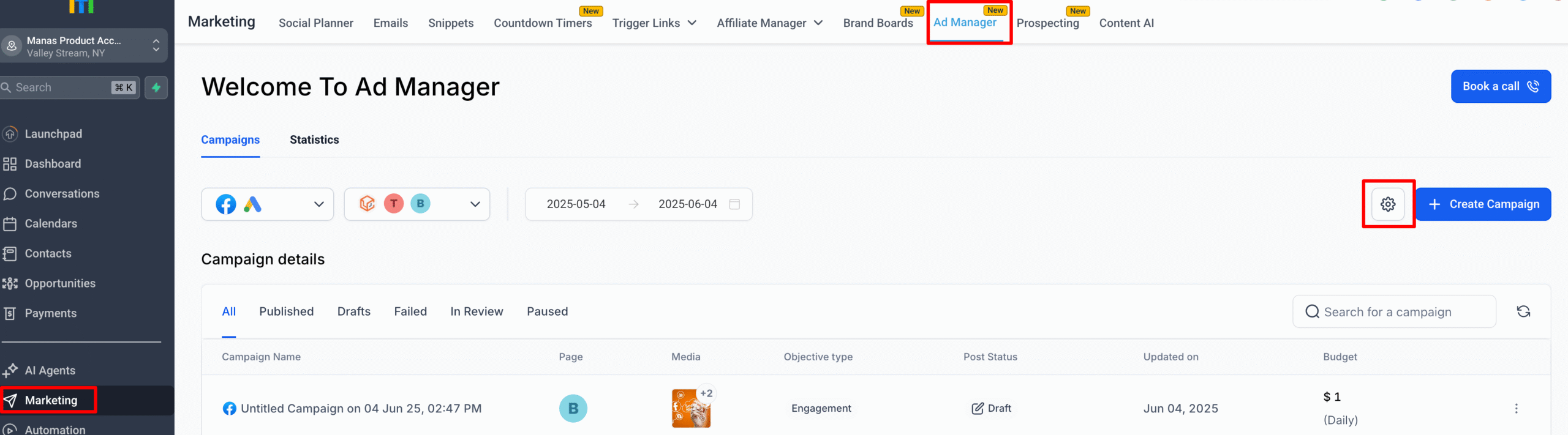Click the green lightning bolt quick actions icon

pyautogui.click(x=156, y=87)
